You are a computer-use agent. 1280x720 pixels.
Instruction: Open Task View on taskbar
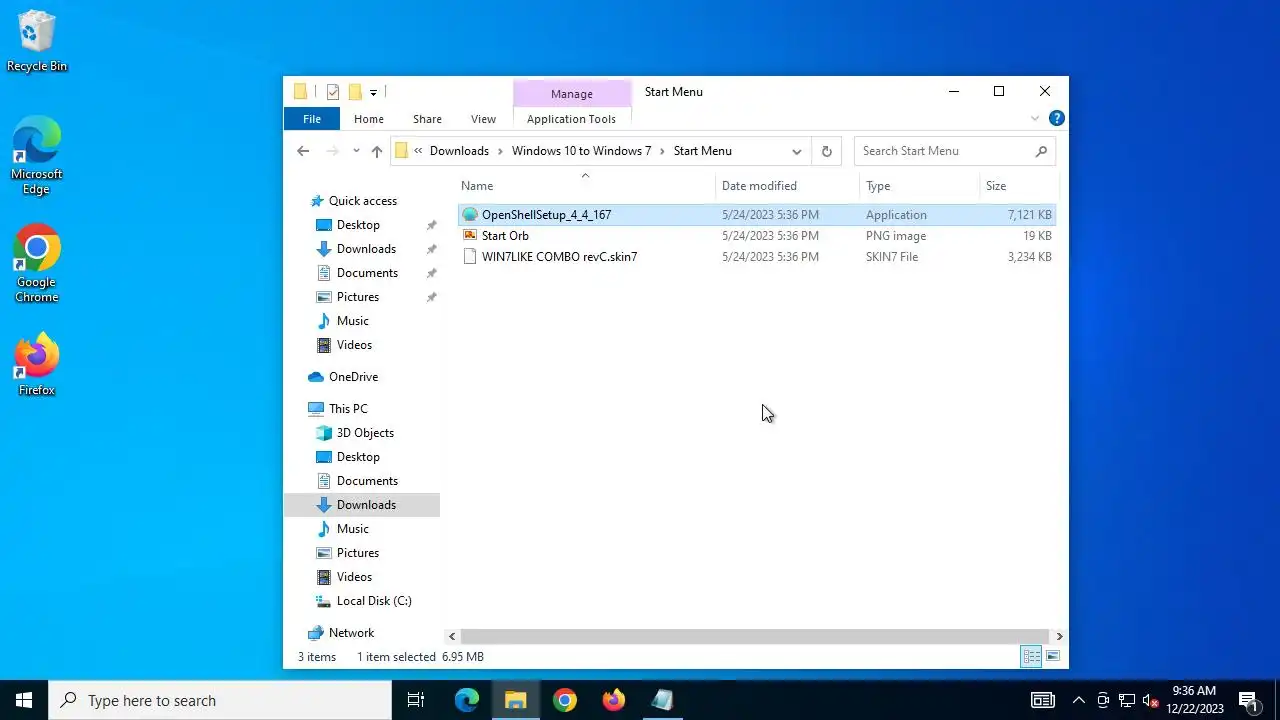pyautogui.click(x=416, y=700)
